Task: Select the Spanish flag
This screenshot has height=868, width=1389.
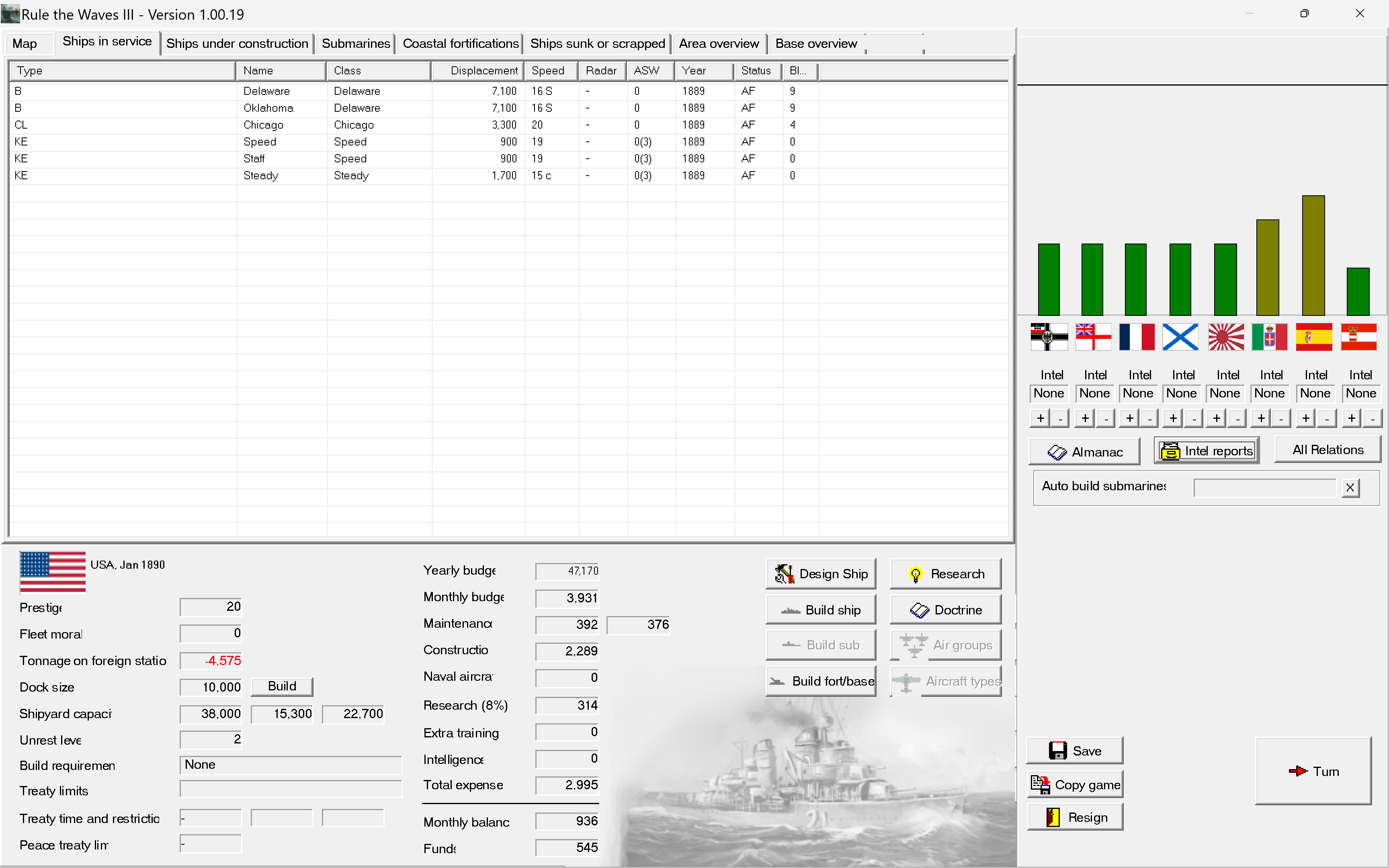Action: click(1314, 336)
